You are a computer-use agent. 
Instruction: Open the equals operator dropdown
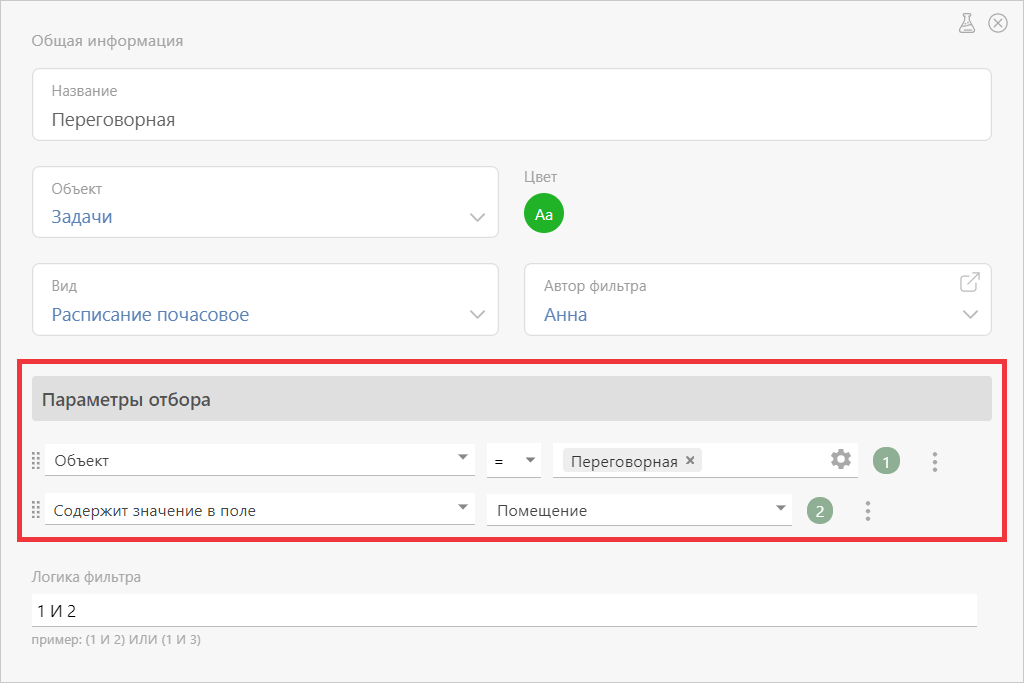pyautogui.click(x=514, y=460)
